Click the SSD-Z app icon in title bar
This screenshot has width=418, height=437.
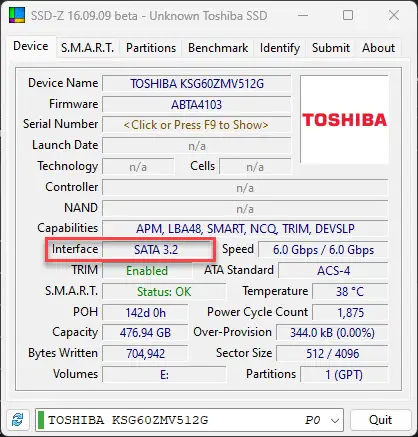pos(17,15)
